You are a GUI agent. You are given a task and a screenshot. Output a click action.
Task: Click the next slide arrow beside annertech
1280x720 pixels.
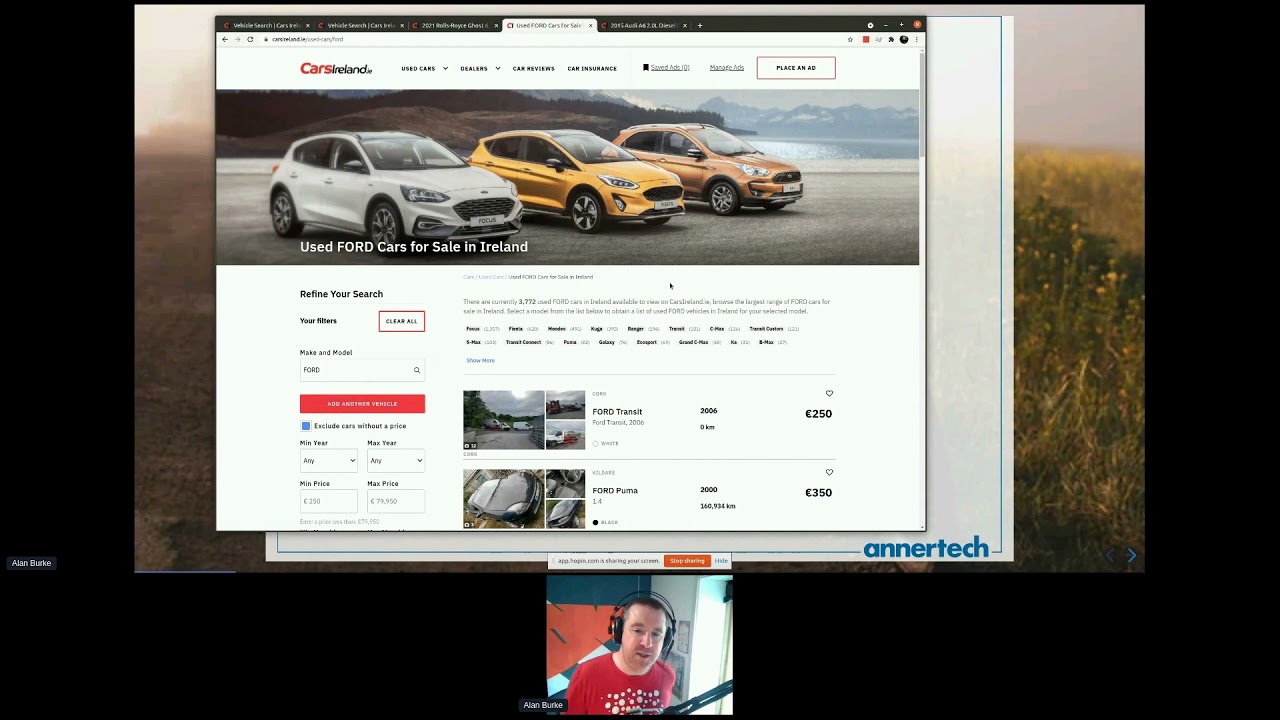[x=1131, y=555]
